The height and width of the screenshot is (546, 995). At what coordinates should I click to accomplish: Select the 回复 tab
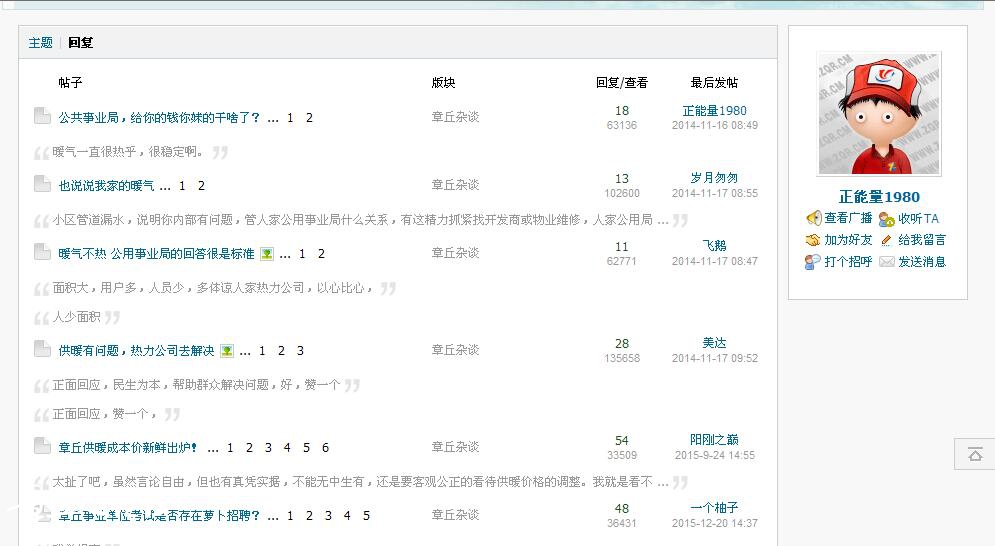point(81,43)
